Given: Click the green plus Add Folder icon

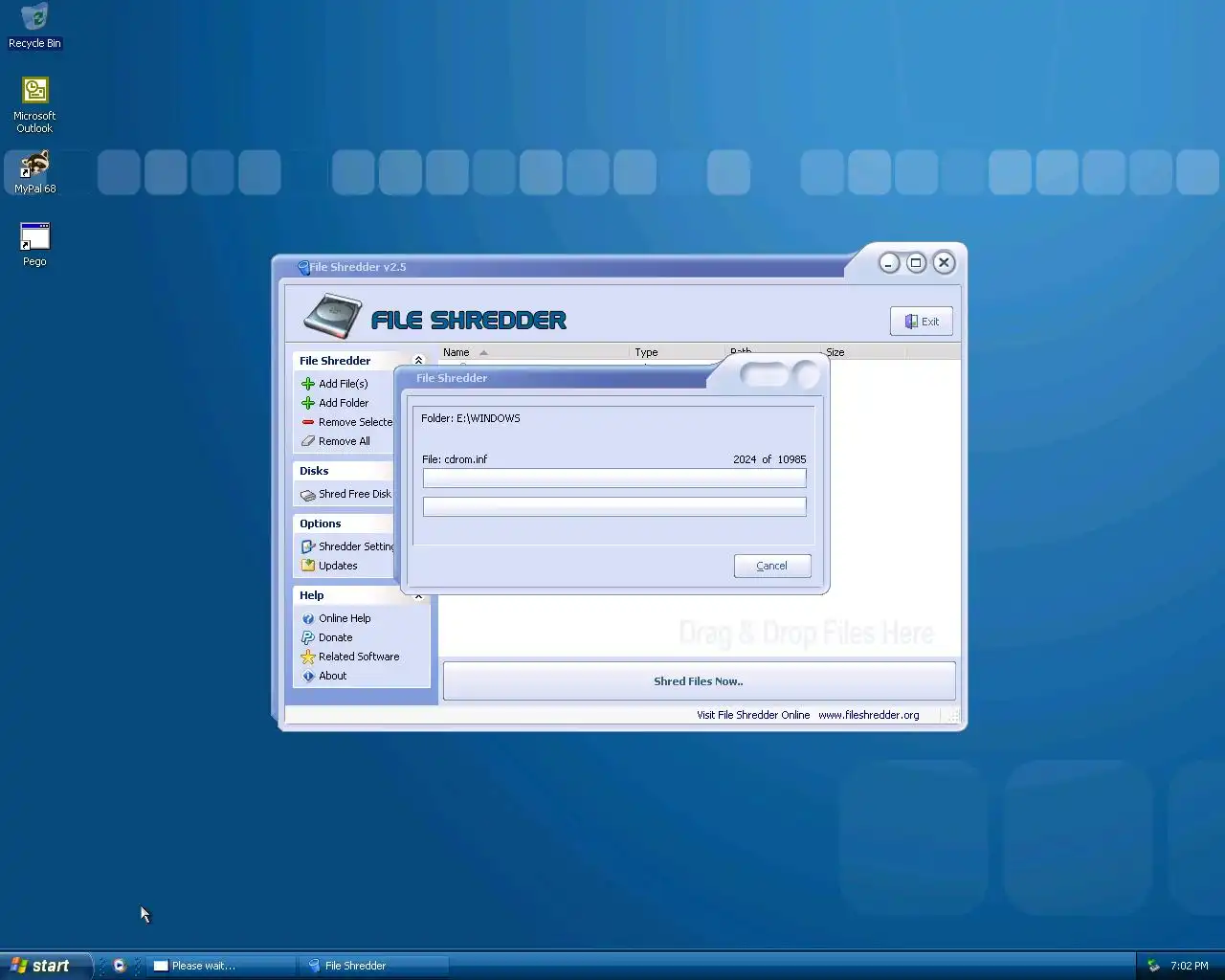Looking at the screenshot, I should [x=308, y=403].
